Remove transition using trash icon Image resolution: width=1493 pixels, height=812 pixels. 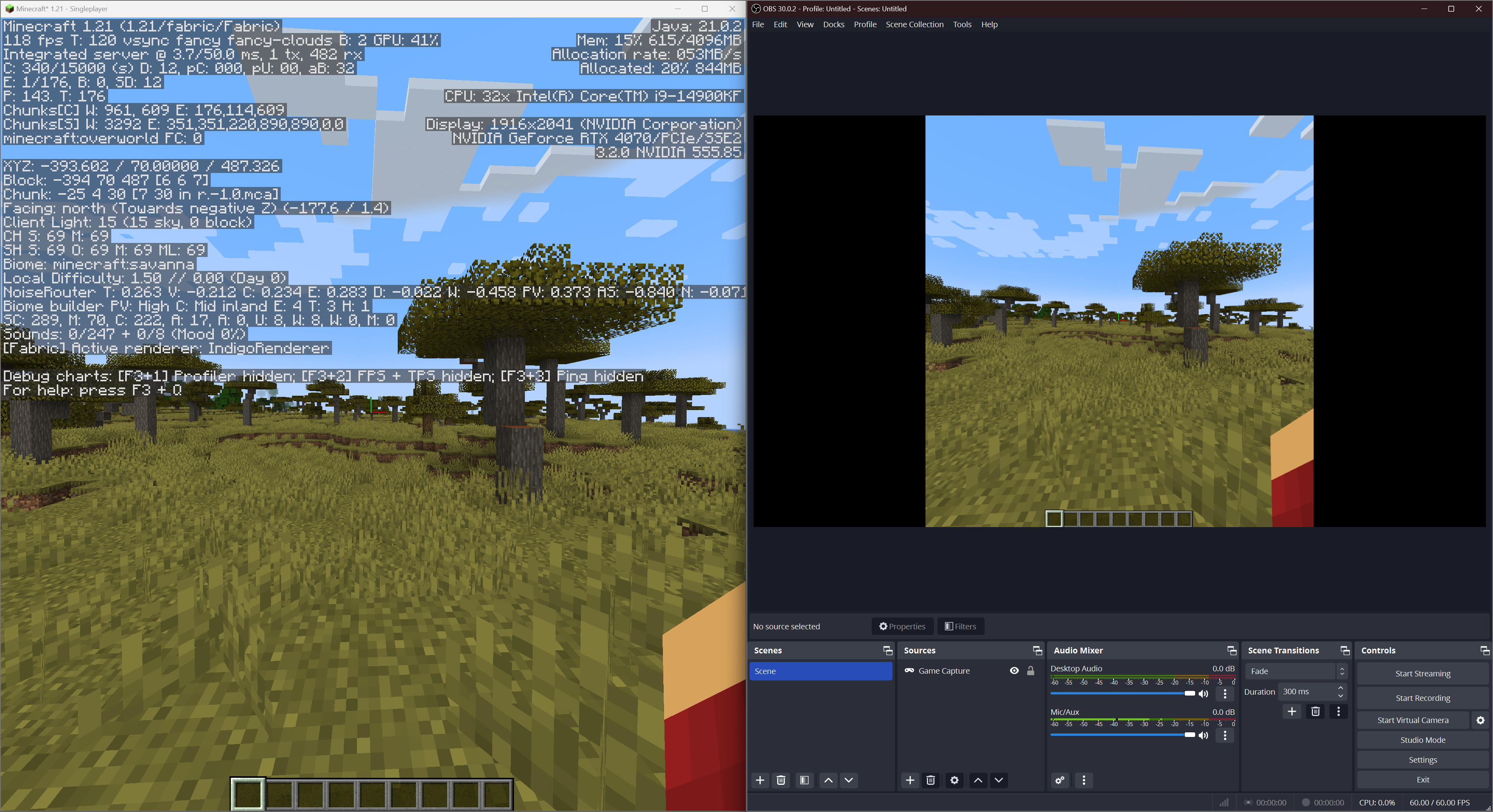point(1315,711)
